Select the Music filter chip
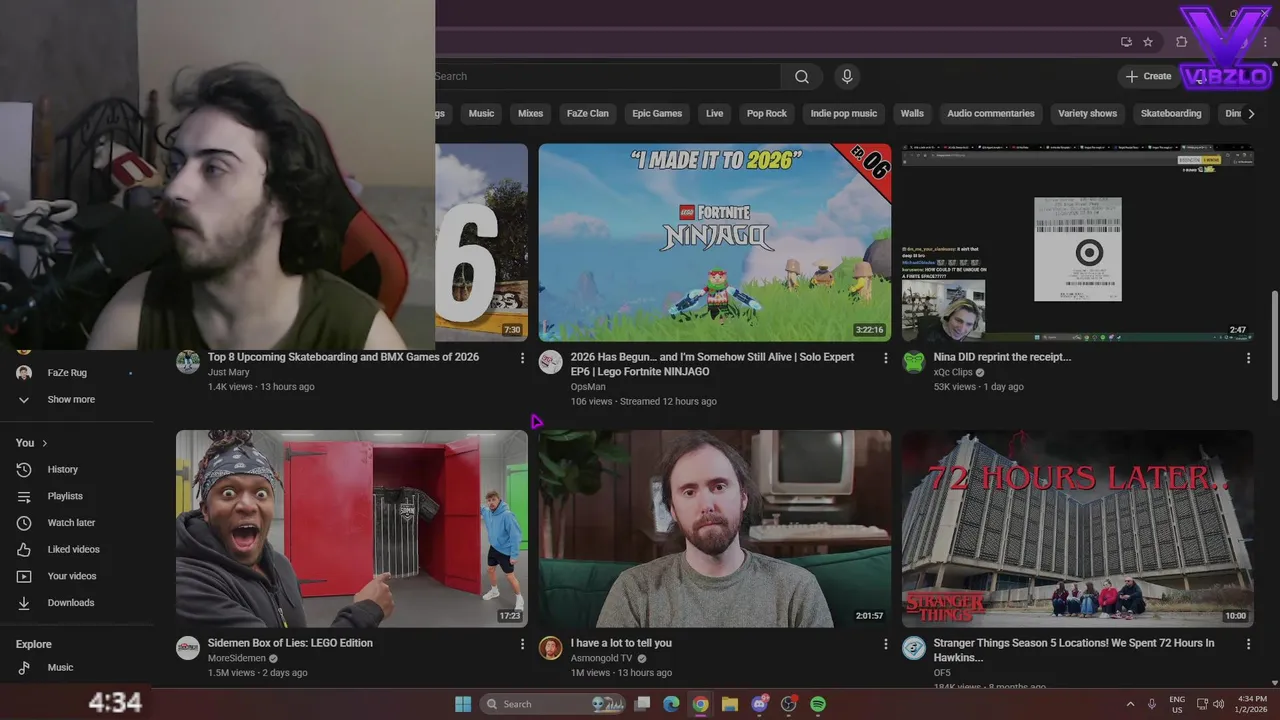This screenshot has width=1280, height=720. (482, 114)
